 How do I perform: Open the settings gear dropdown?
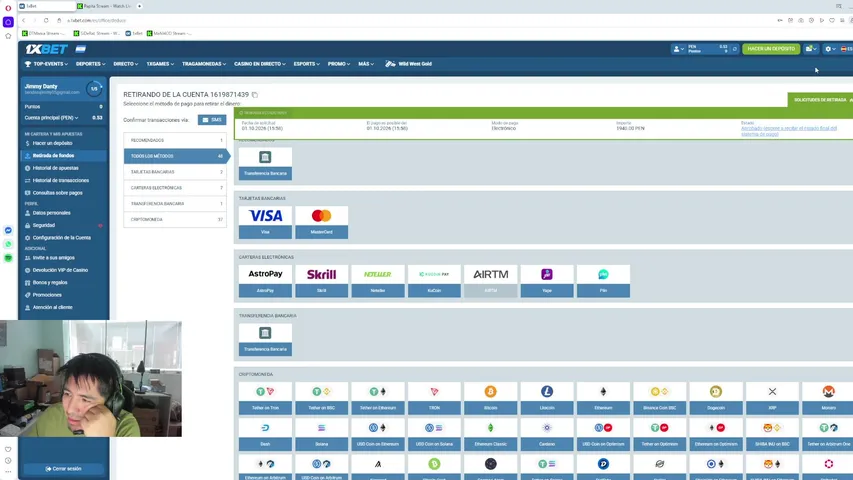pyautogui.click(x=830, y=49)
